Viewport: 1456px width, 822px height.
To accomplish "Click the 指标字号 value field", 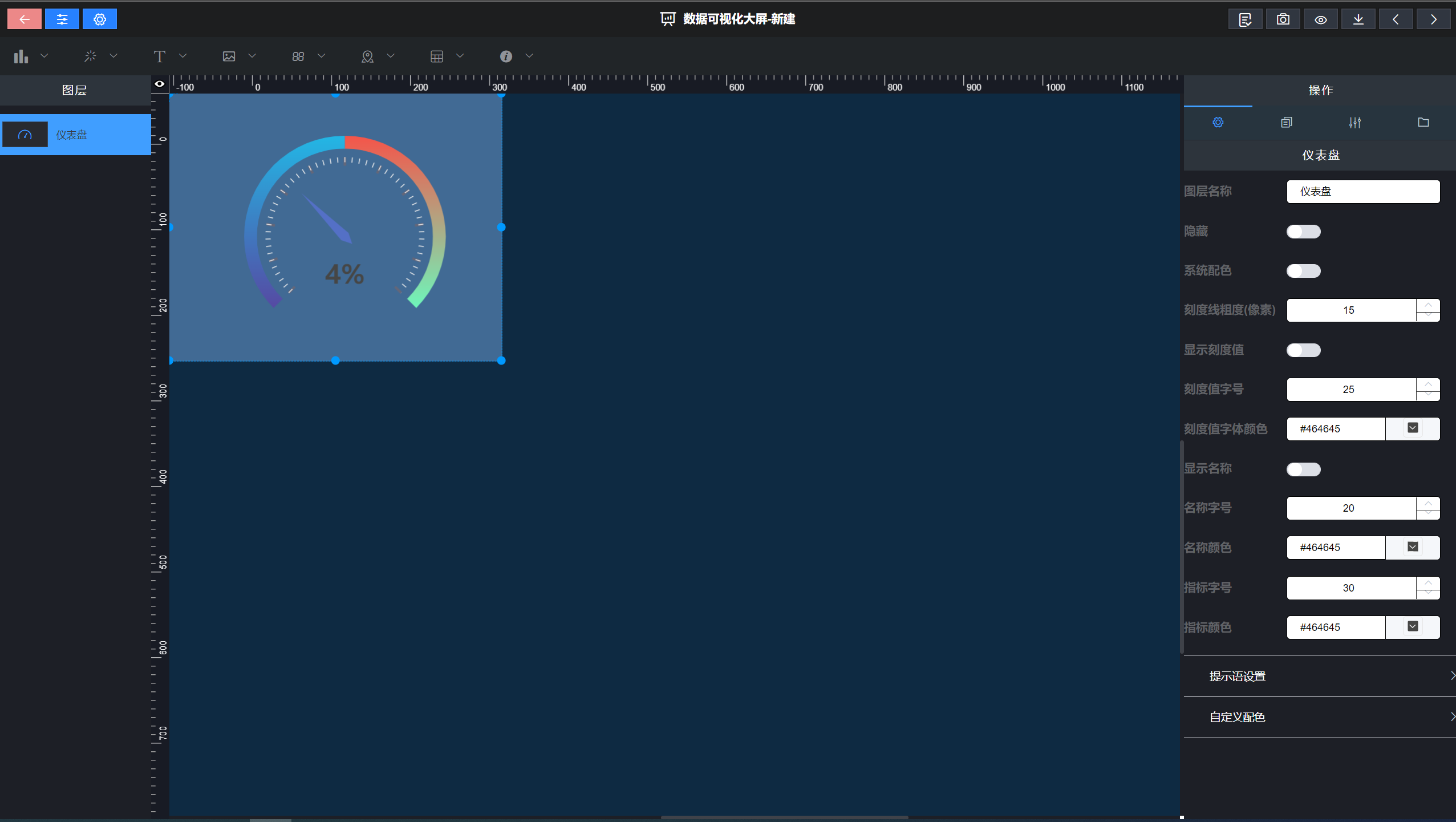I will 1351,588.
